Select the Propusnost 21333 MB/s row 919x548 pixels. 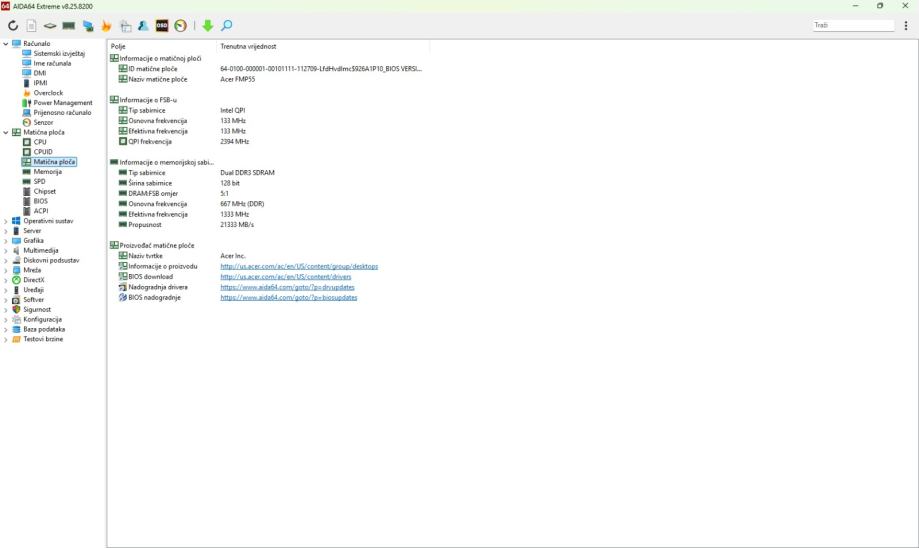(270, 225)
